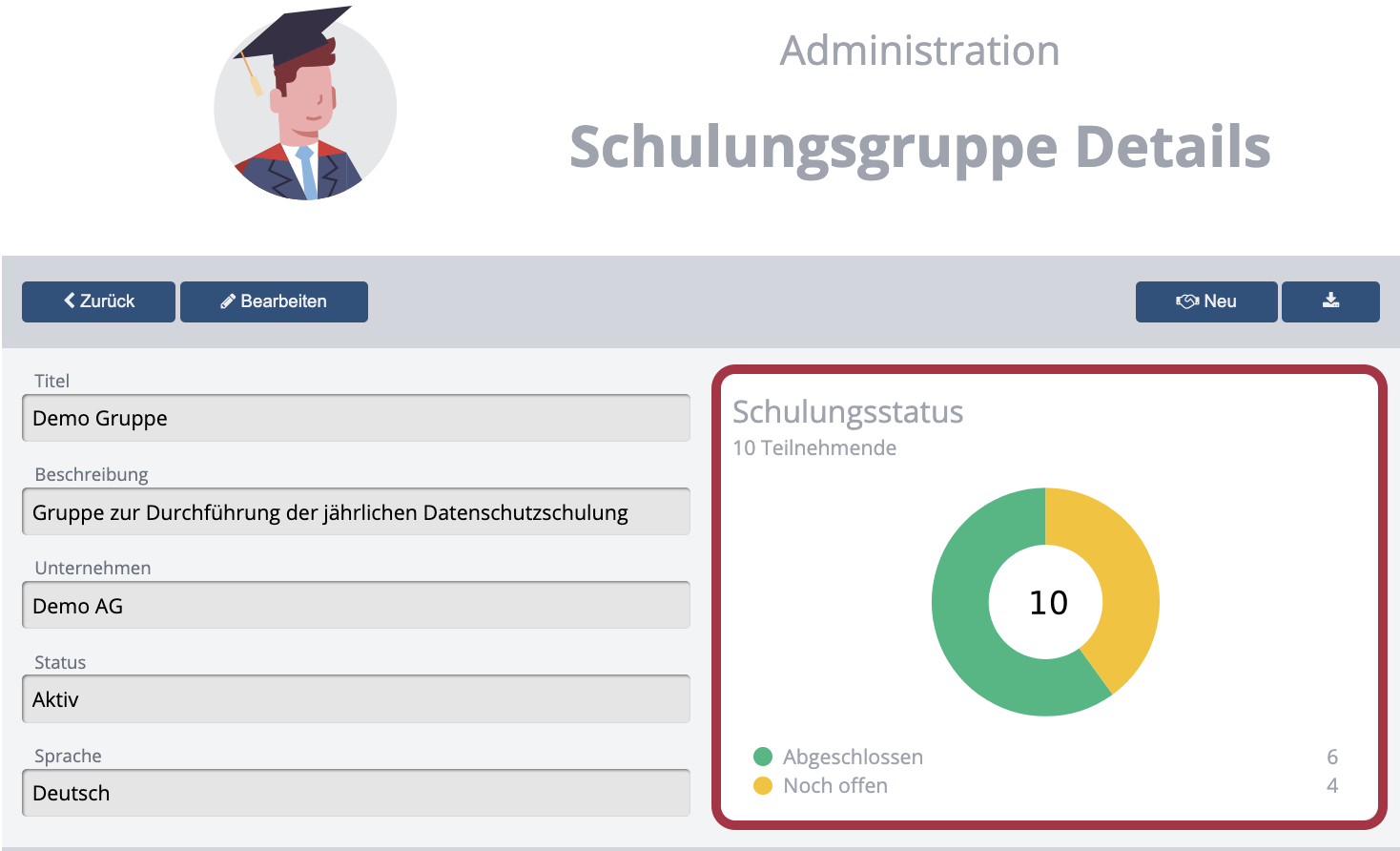
Task: Click the number 10 in donut center
Action: (x=1047, y=603)
